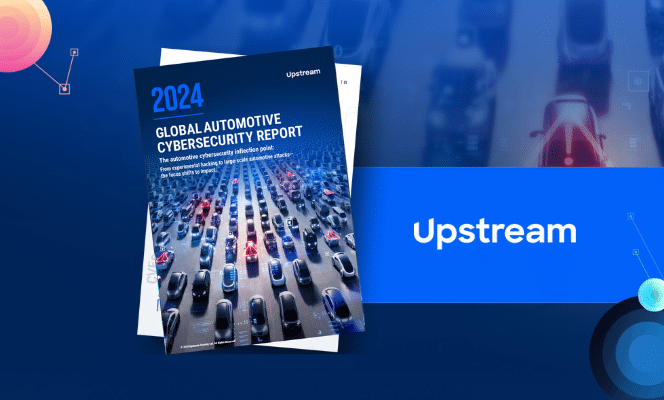Click the small Upstream logo on the report cover
The image size is (664, 400).
coord(303,73)
